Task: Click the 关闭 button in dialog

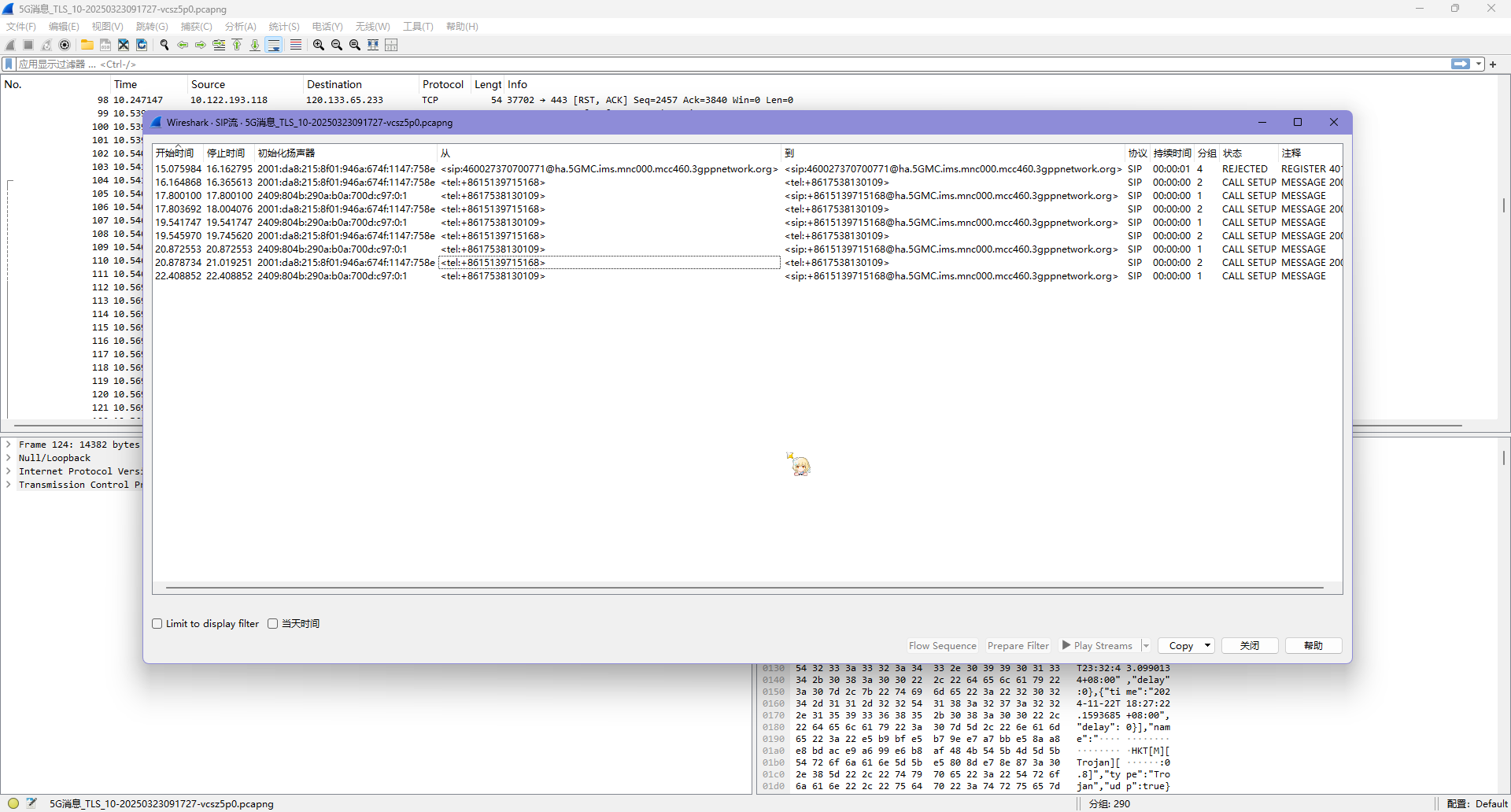Action: tap(1249, 646)
